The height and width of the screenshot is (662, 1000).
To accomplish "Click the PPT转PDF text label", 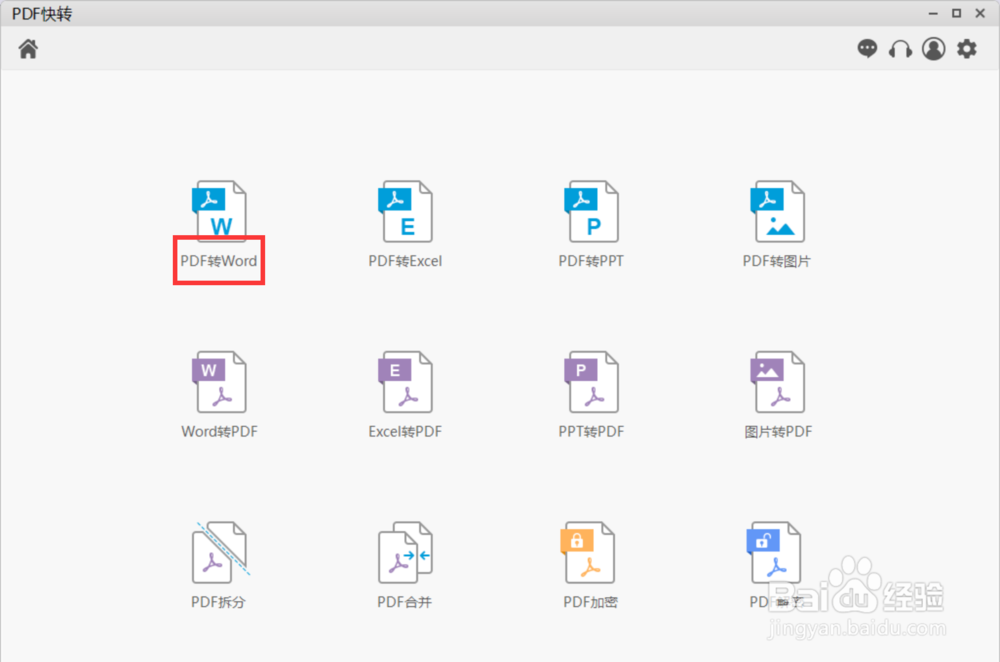I will [591, 431].
